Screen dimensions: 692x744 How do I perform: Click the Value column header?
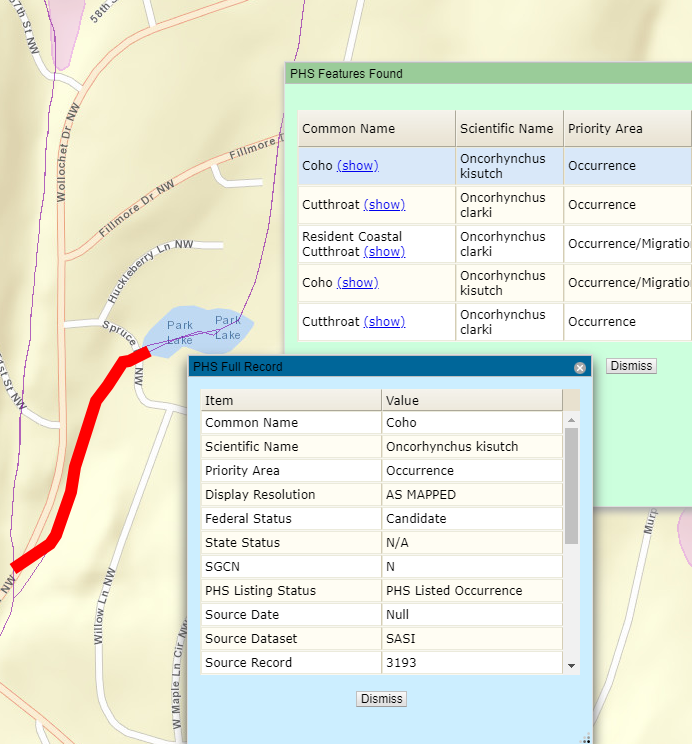click(x=472, y=400)
